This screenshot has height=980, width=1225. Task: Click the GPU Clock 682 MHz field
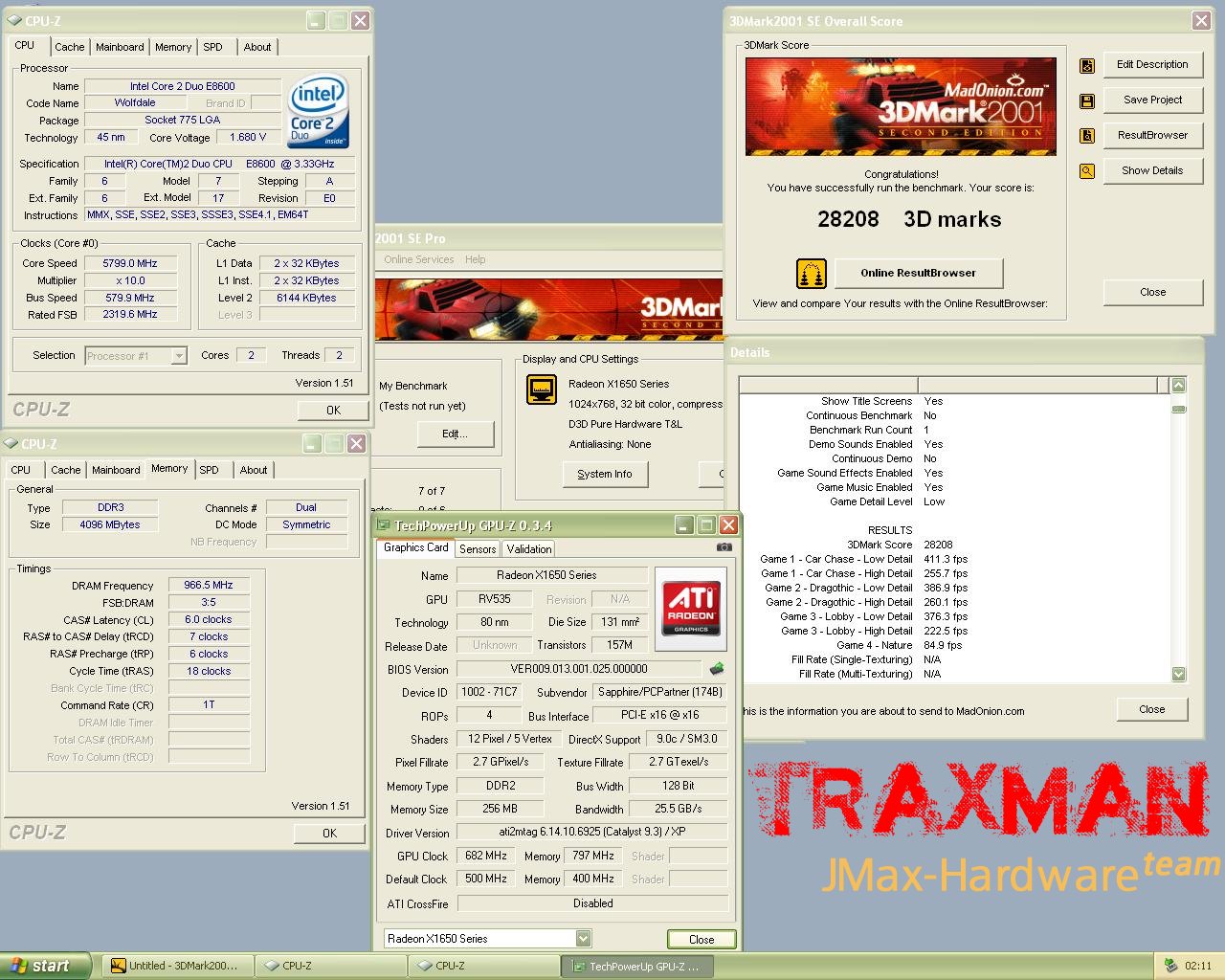487,856
